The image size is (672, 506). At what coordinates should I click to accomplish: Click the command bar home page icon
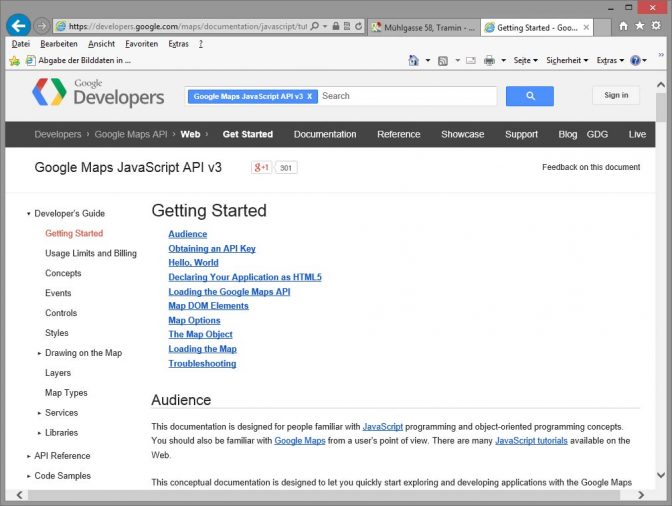tap(413, 60)
